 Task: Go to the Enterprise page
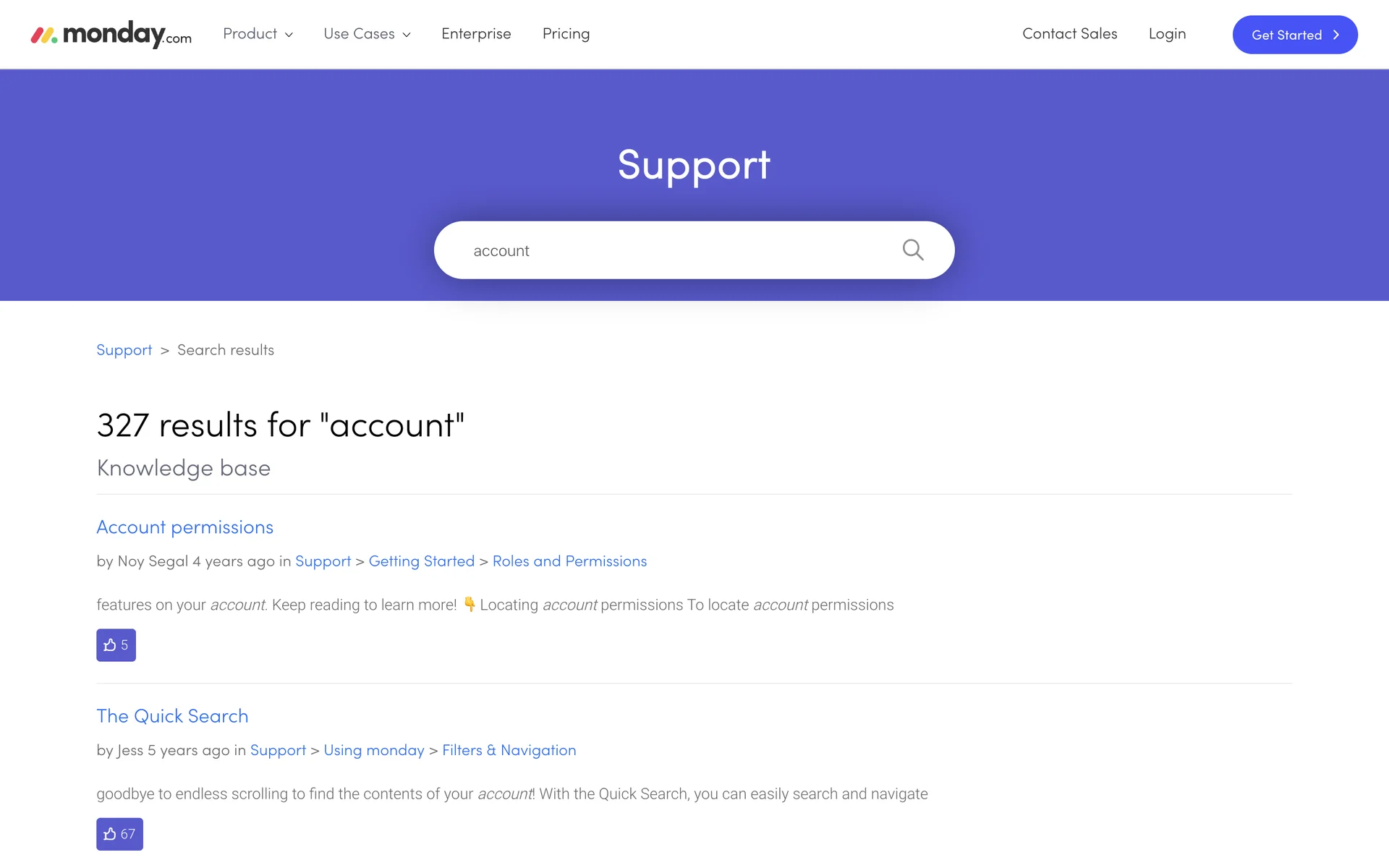pyautogui.click(x=476, y=34)
